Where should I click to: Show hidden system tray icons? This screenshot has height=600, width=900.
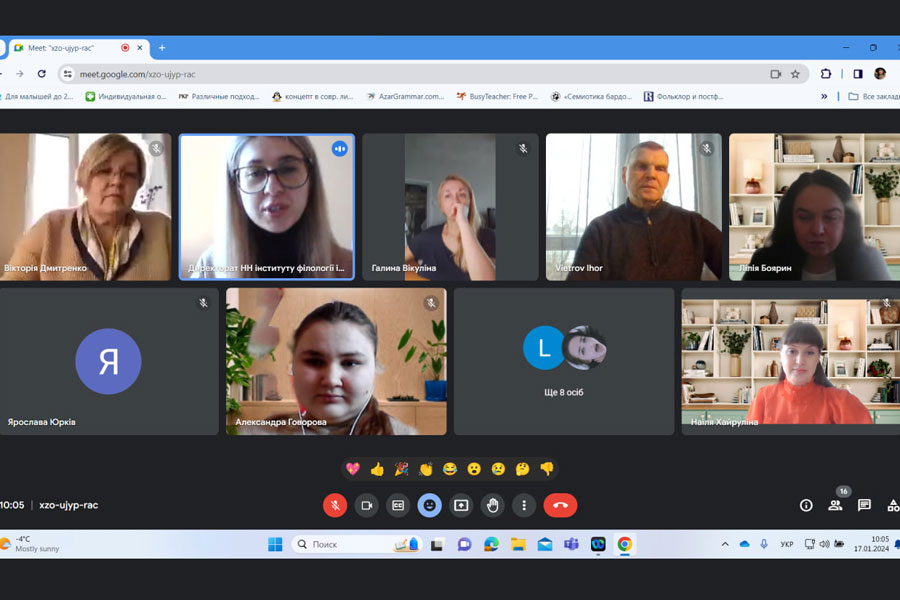coord(725,544)
